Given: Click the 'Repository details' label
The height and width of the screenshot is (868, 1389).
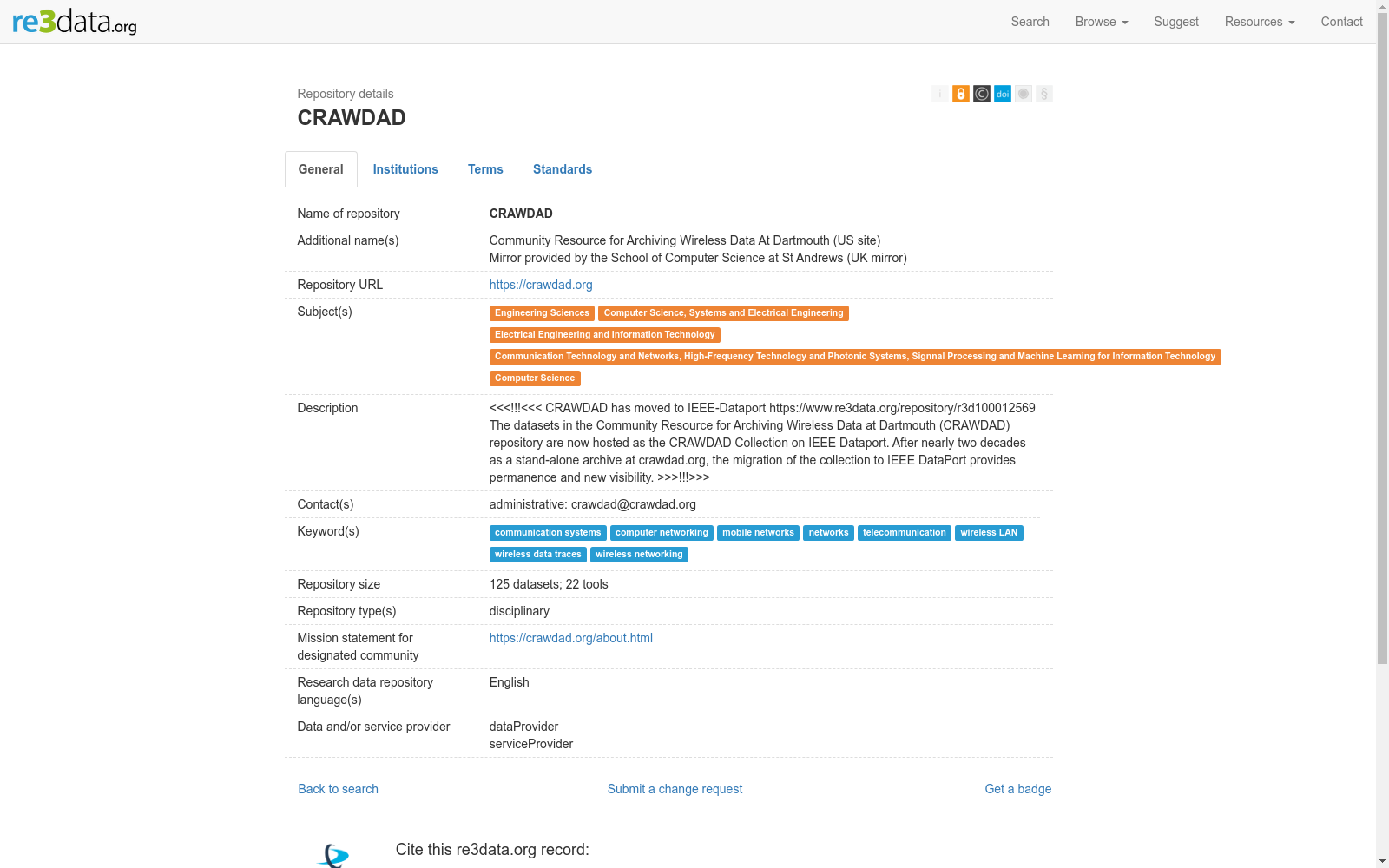Looking at the screenshot, I should [x=346, y=94].
